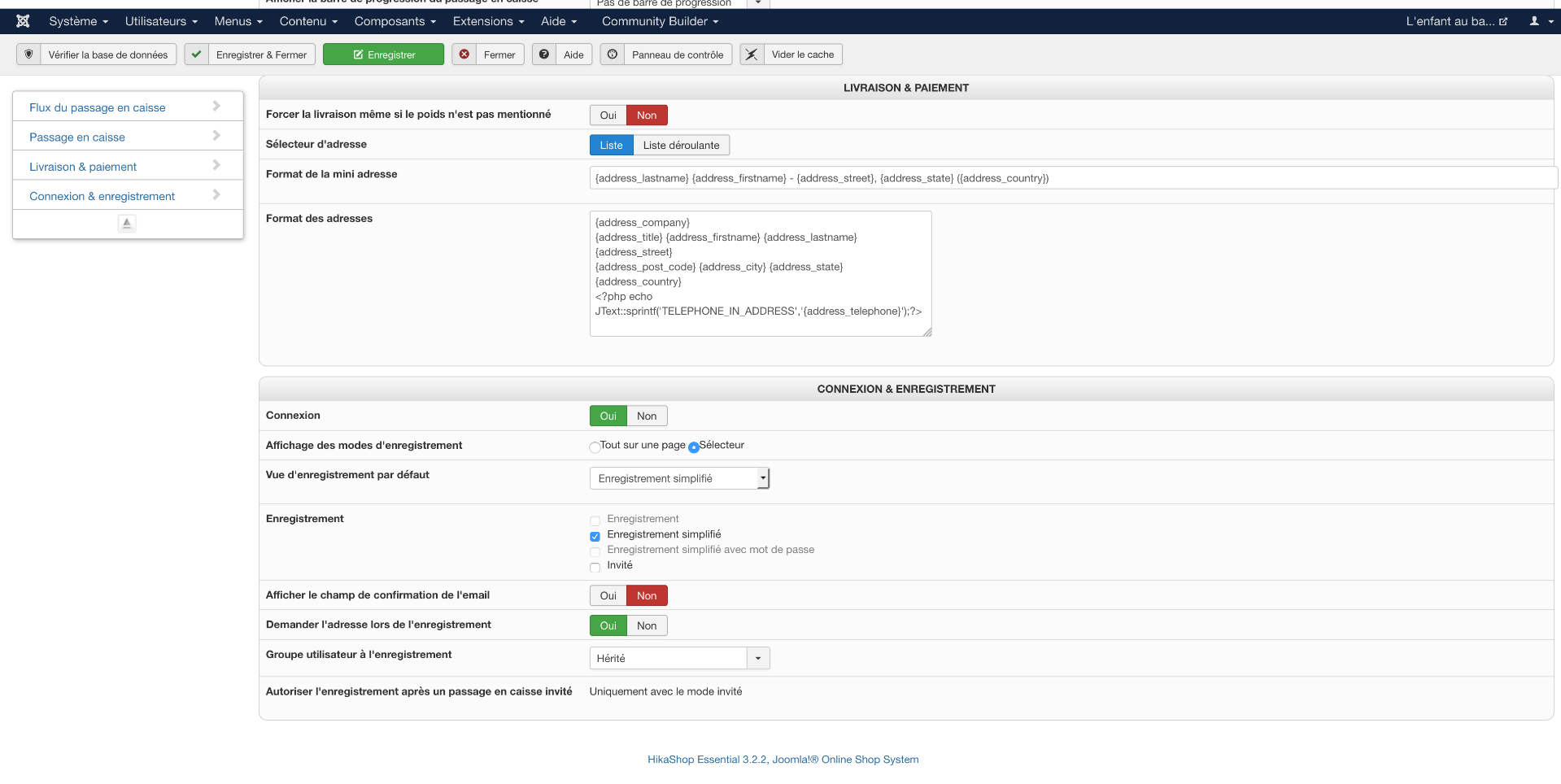Image resolution: width=1561 pixels, height=784 pixels.
Task: Click the Vider le cache button
Action: point(791,54)
